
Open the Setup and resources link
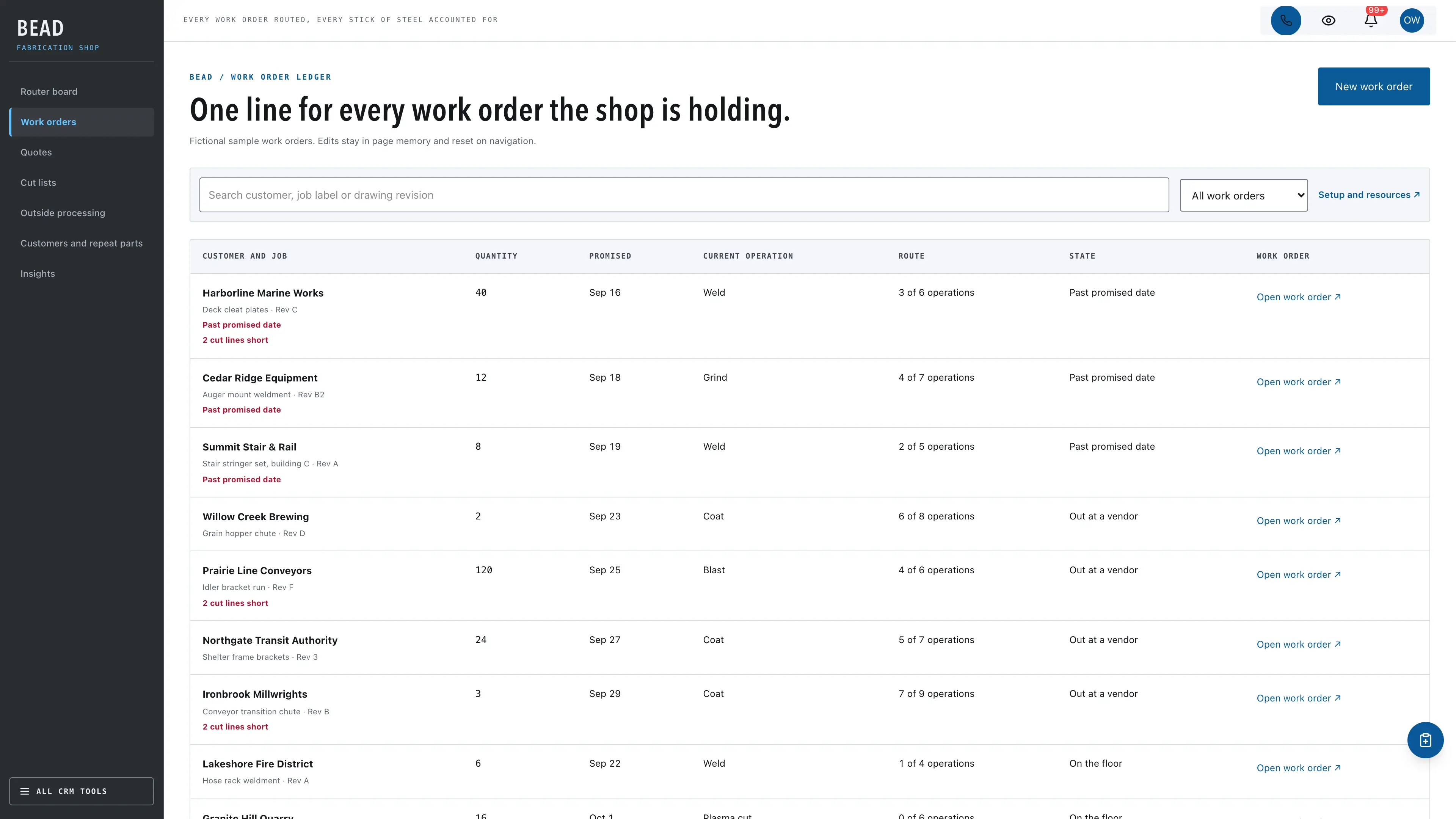click(1368, 195)
